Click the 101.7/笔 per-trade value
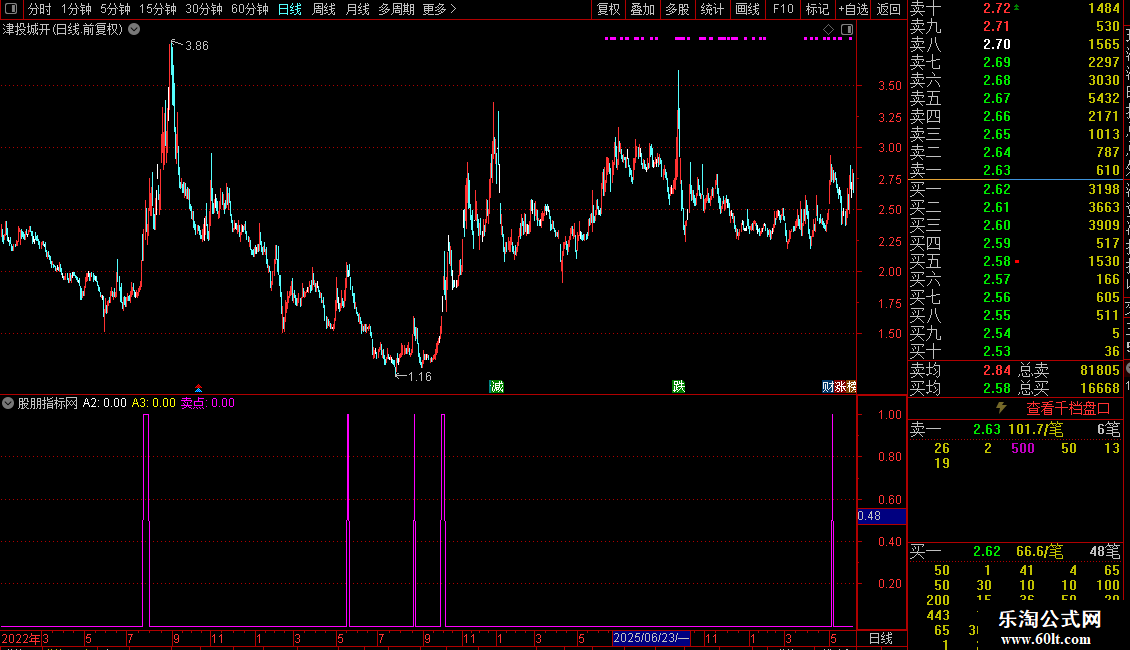The height and width of the screenshot is (650, 1130). click(x=1036, y=429)
